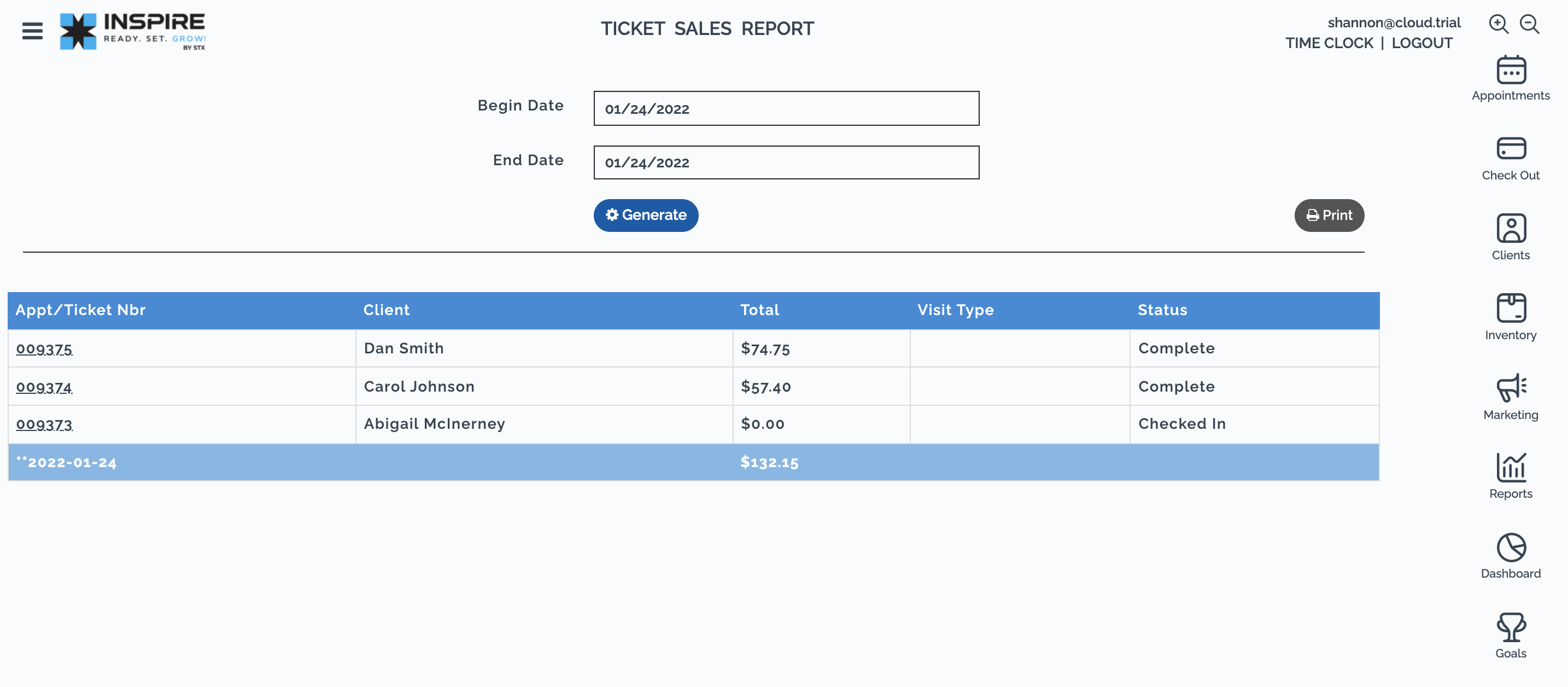Click the $57.40 total cell

(x=821, y=386)
